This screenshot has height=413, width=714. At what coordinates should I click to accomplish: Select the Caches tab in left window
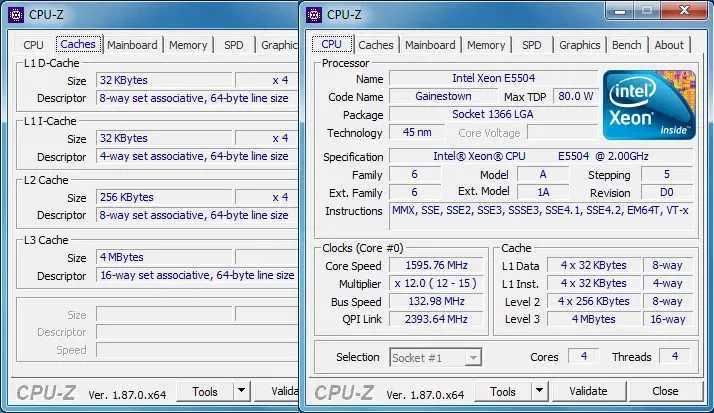(x=78, y=44)
